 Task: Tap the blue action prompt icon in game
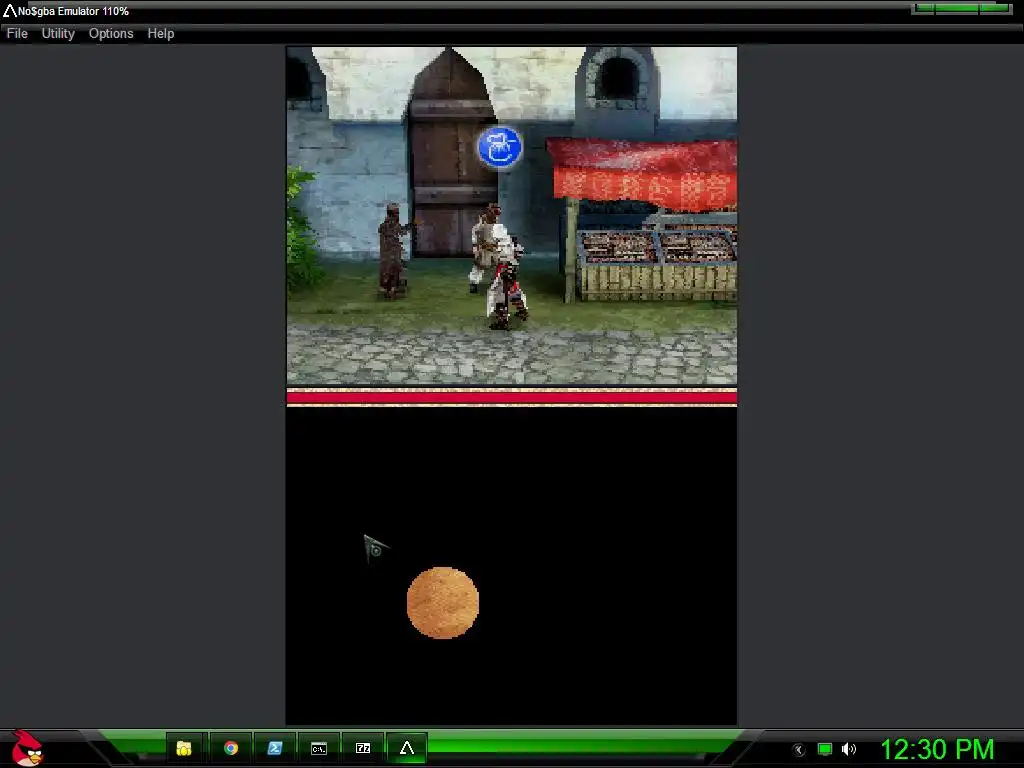click(x=500, y=147)
